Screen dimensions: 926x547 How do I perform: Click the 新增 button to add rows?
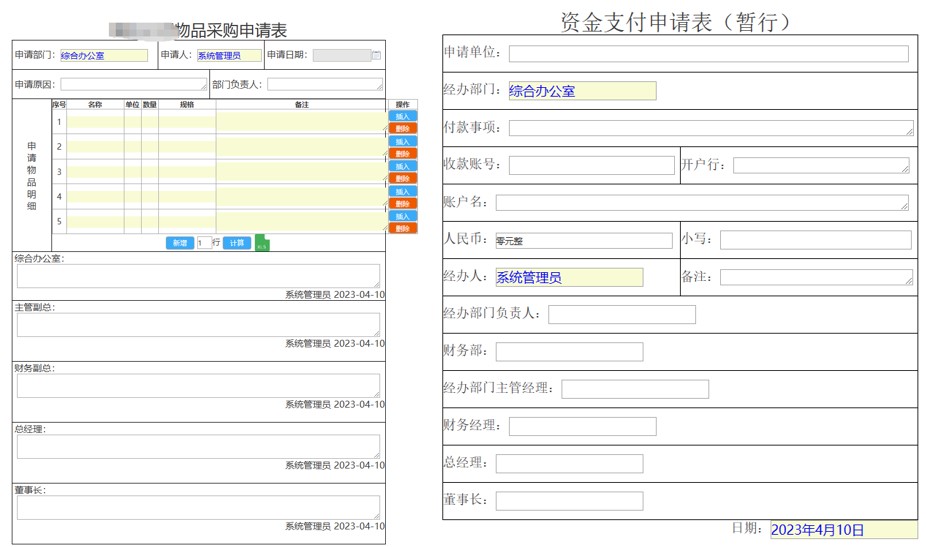coord(180,243)
